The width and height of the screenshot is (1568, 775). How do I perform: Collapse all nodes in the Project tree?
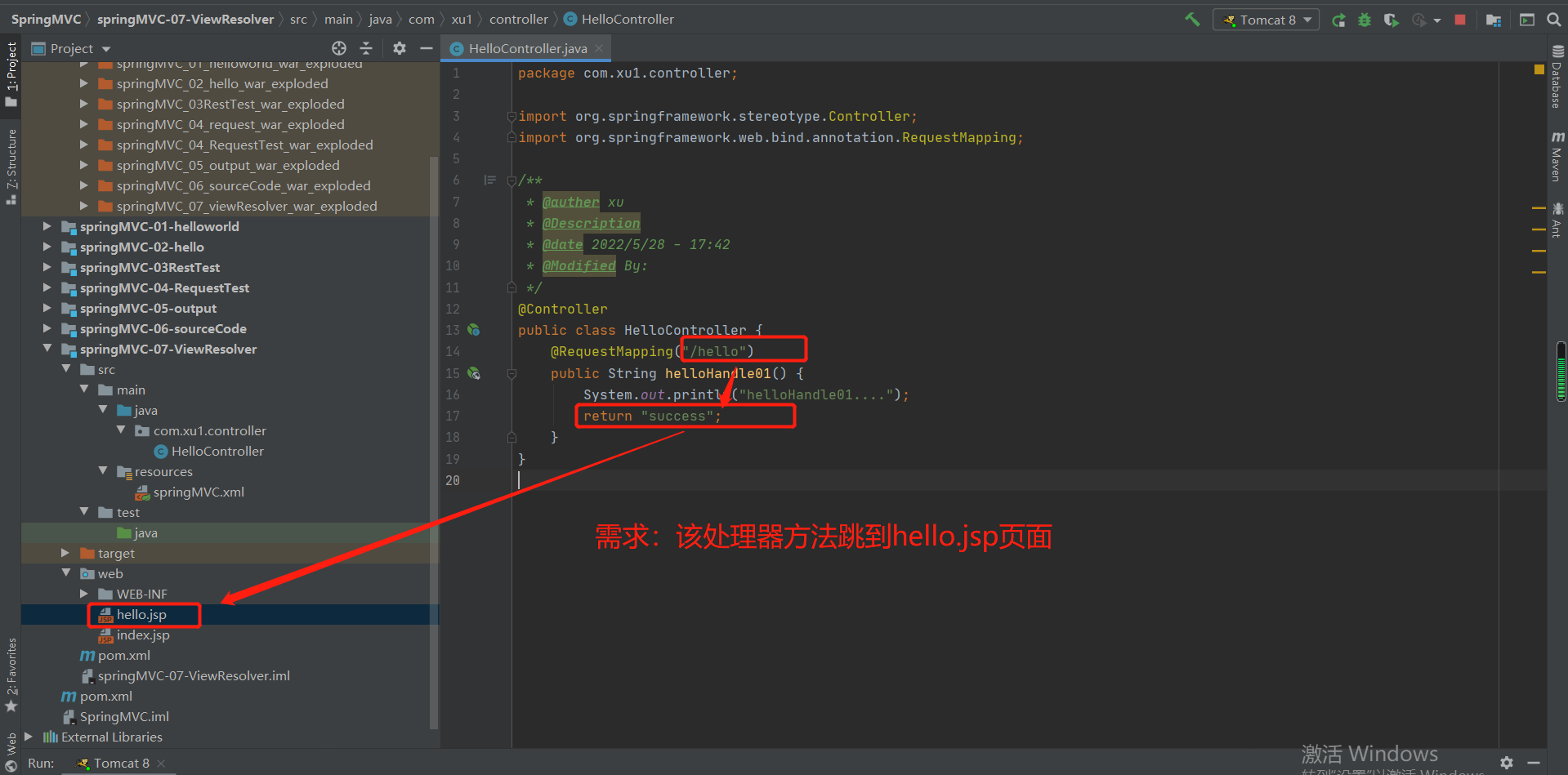point(365,48)
